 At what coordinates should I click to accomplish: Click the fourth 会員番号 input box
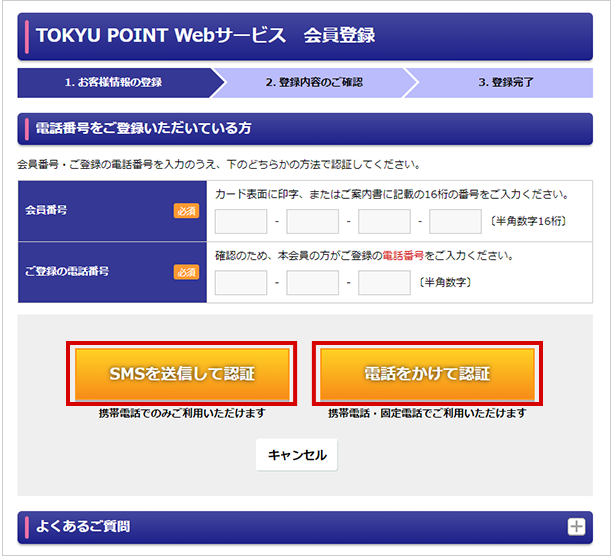pyautogui.click(x=456, y=221)
